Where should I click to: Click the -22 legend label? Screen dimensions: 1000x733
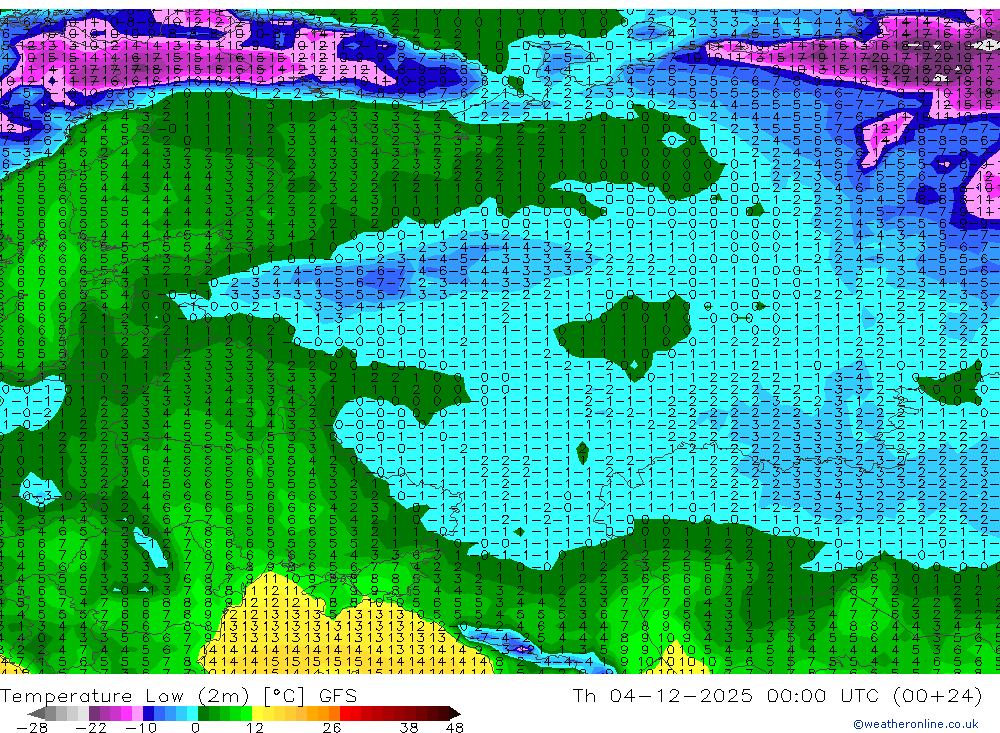pyautogui.click(x=91, y=727)
